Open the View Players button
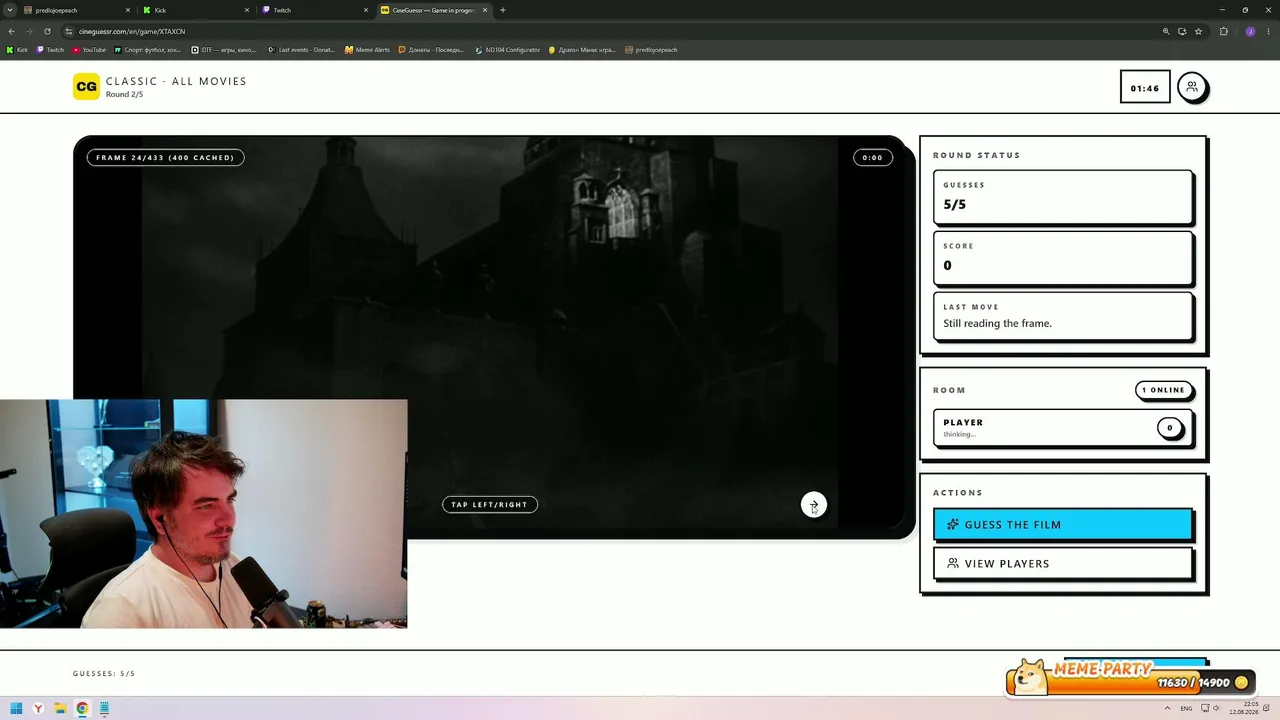Screen dimensions: 1280x720 coord(1062,563)
